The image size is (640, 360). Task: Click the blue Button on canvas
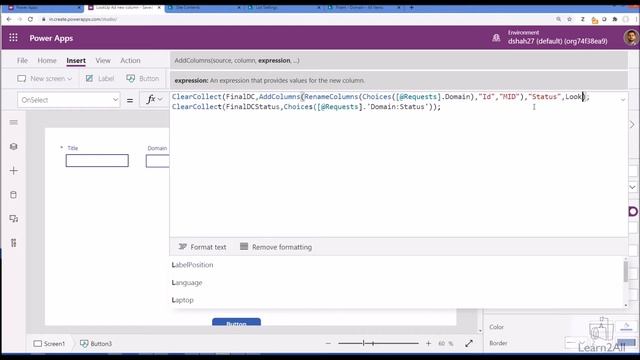point(236,322)
